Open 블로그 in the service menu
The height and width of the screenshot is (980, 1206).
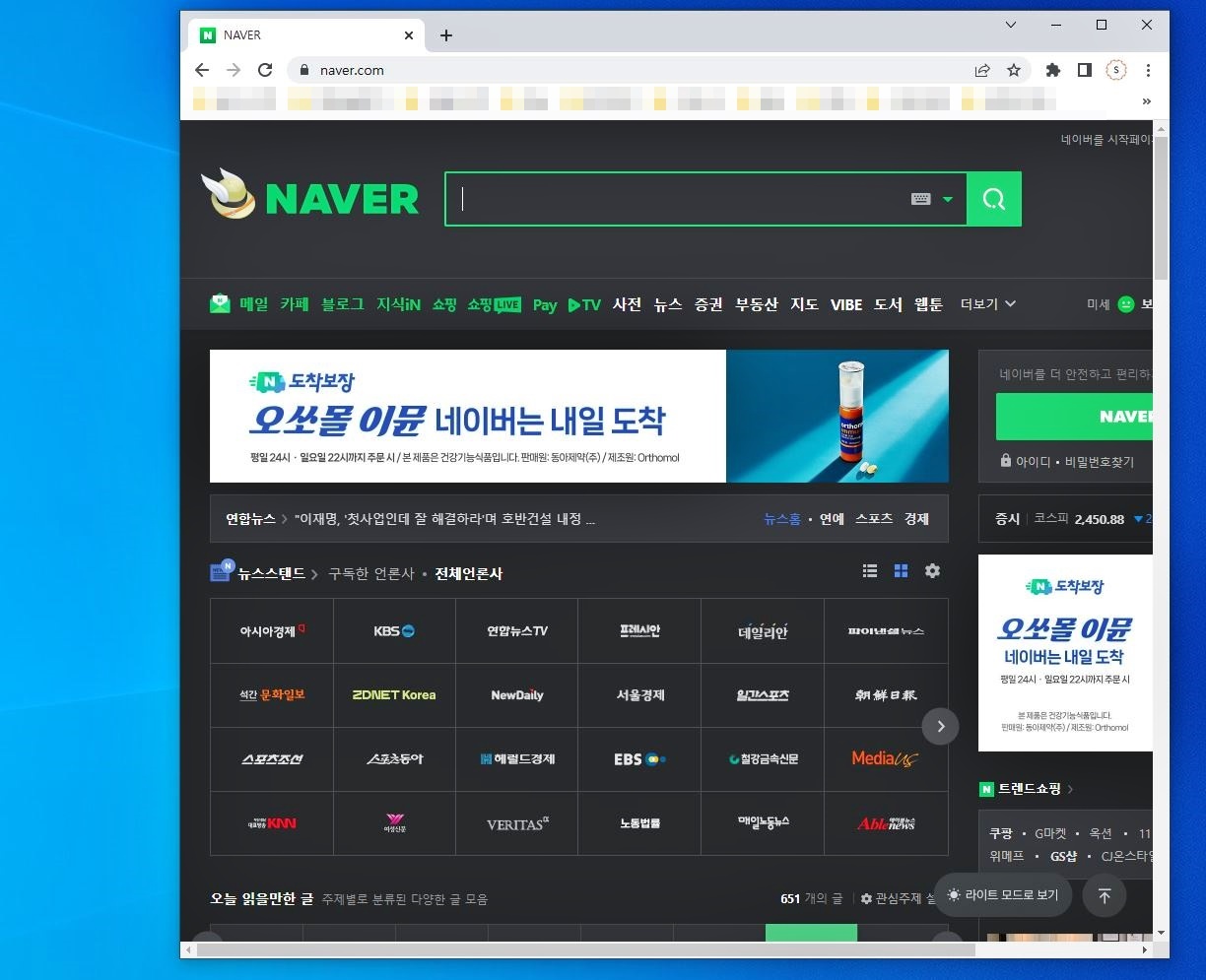tap(343, 304)
